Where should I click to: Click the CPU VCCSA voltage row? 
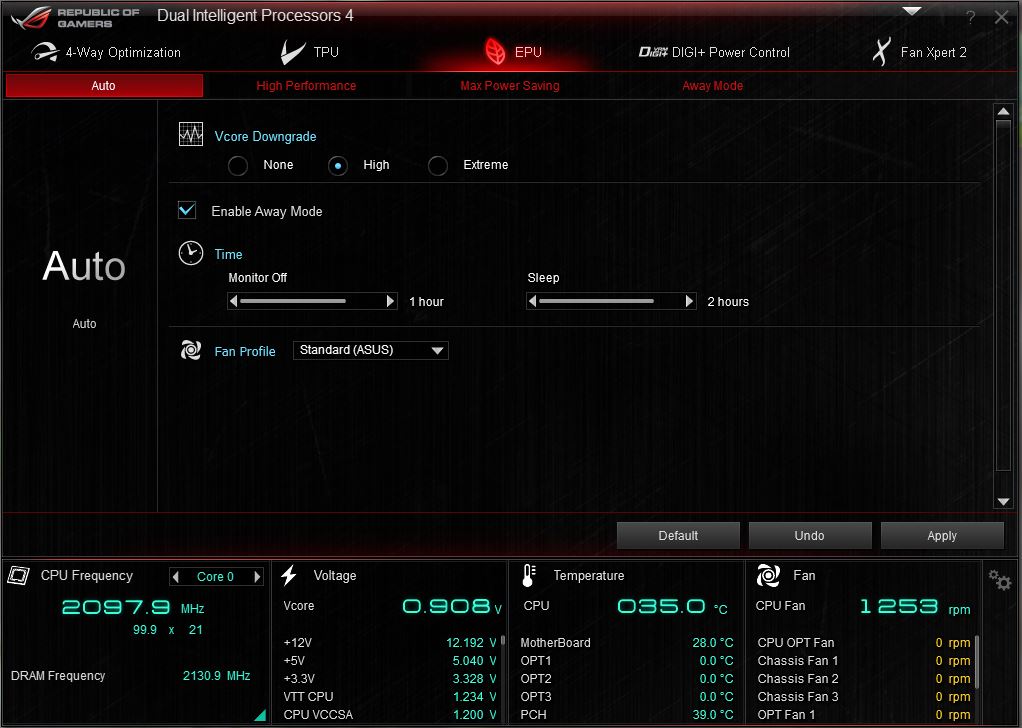tap(390, 715)
